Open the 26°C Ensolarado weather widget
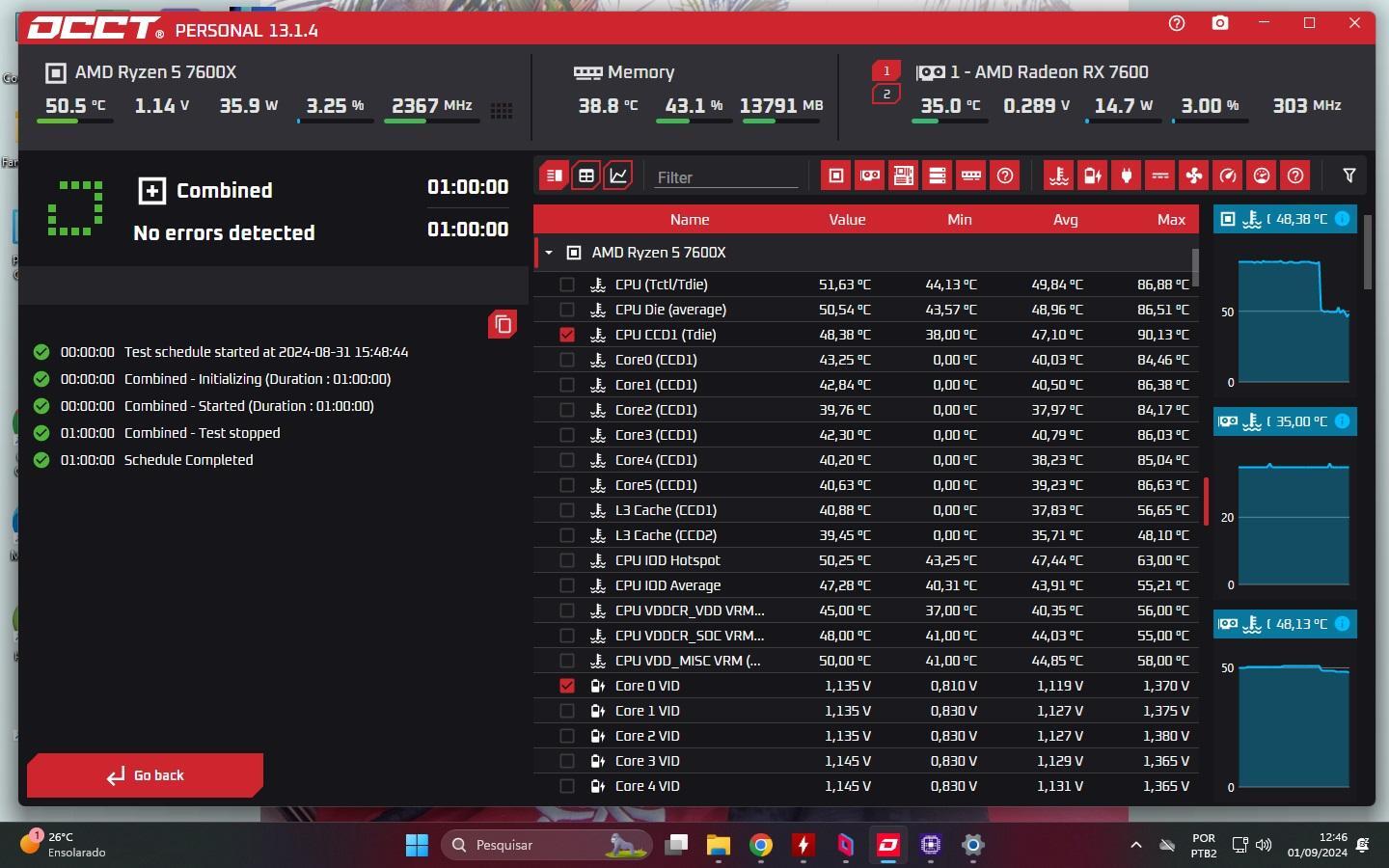 (x=64, y=845)
